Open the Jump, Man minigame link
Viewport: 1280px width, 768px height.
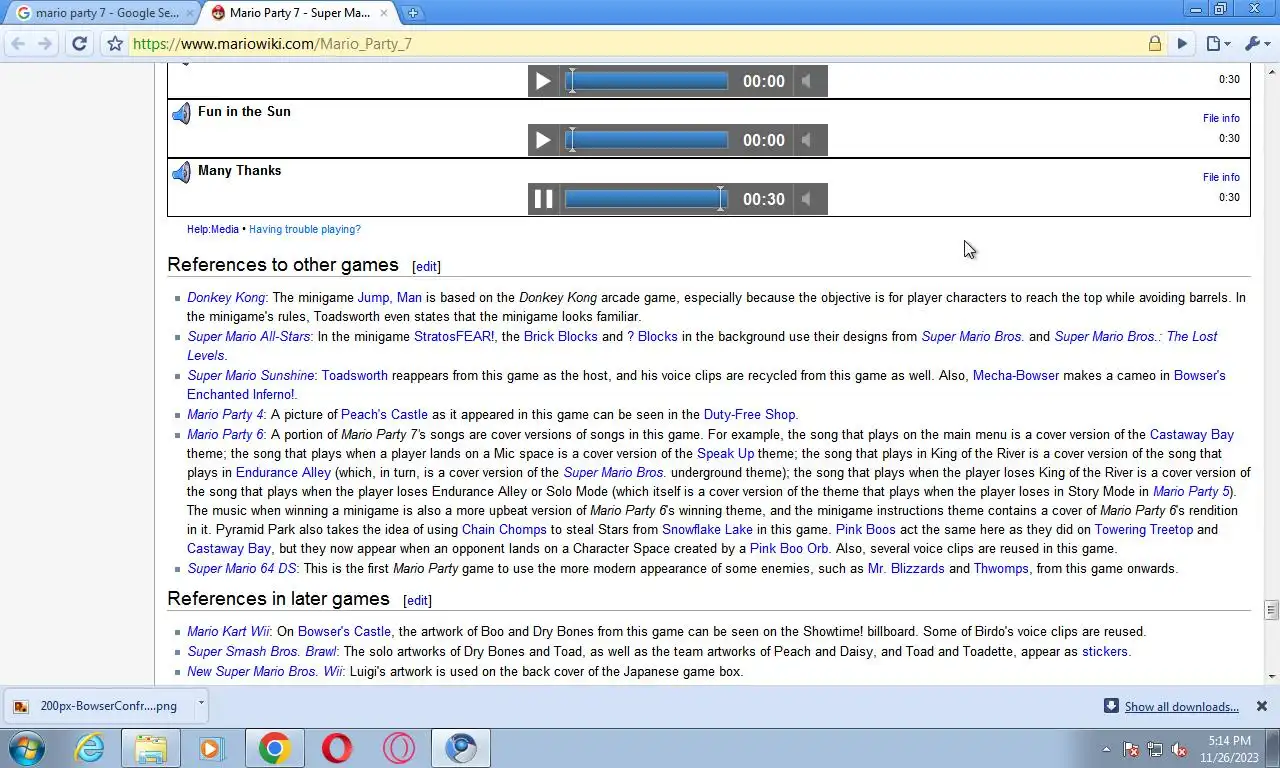pyautogui.click(x=390, y=297)
